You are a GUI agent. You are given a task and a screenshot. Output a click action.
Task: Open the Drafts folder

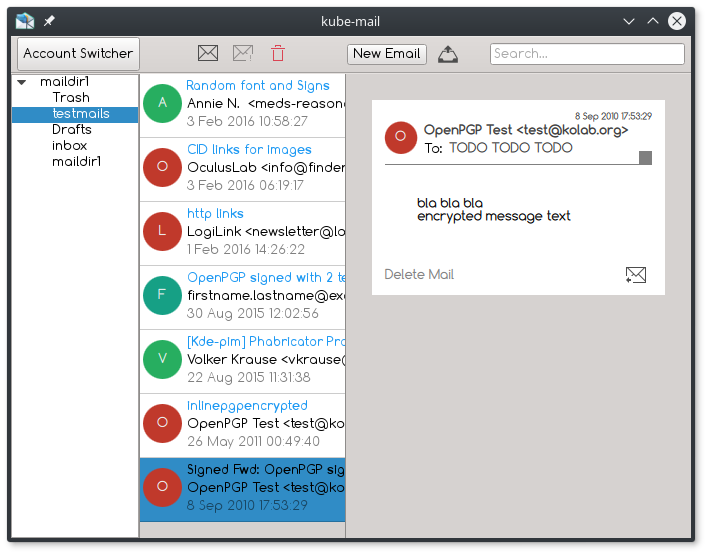pyautogui.click(x=72, y=130)
